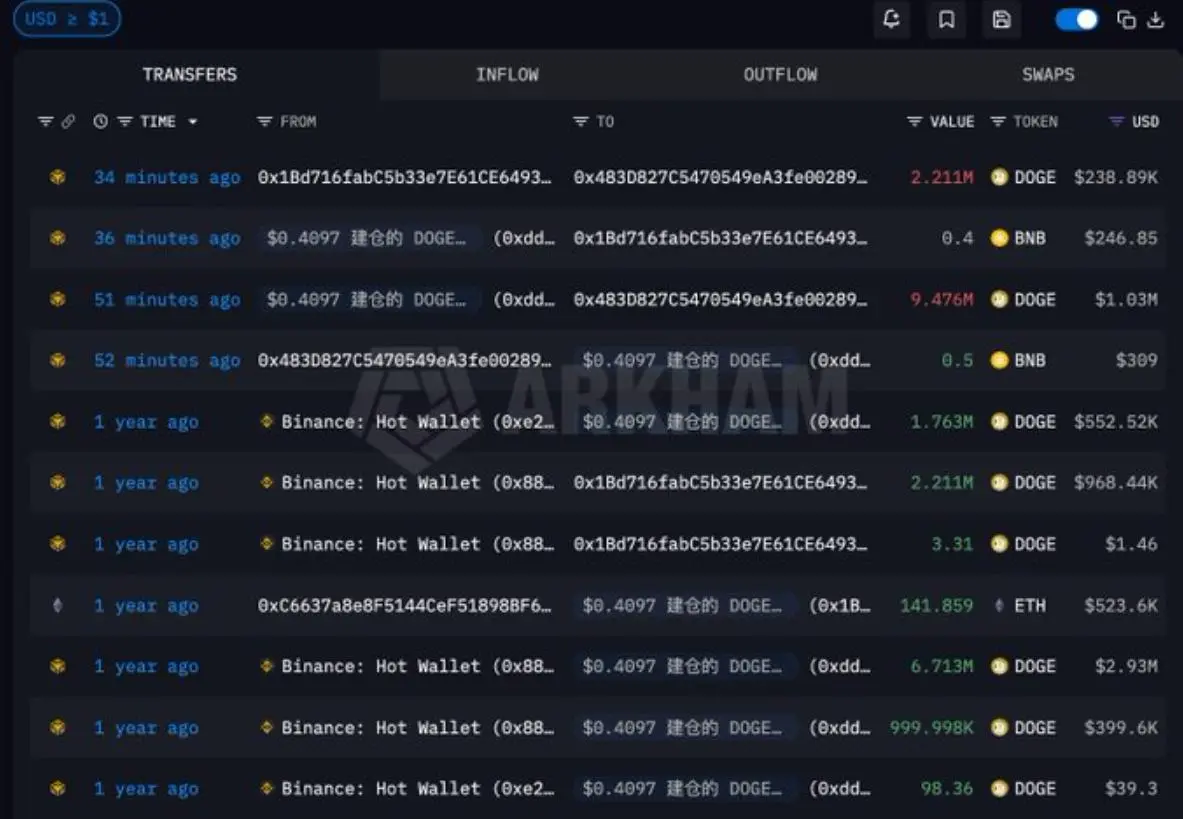
Task: Click the copy icon near the toggle
Action: tap(1126, 20)
